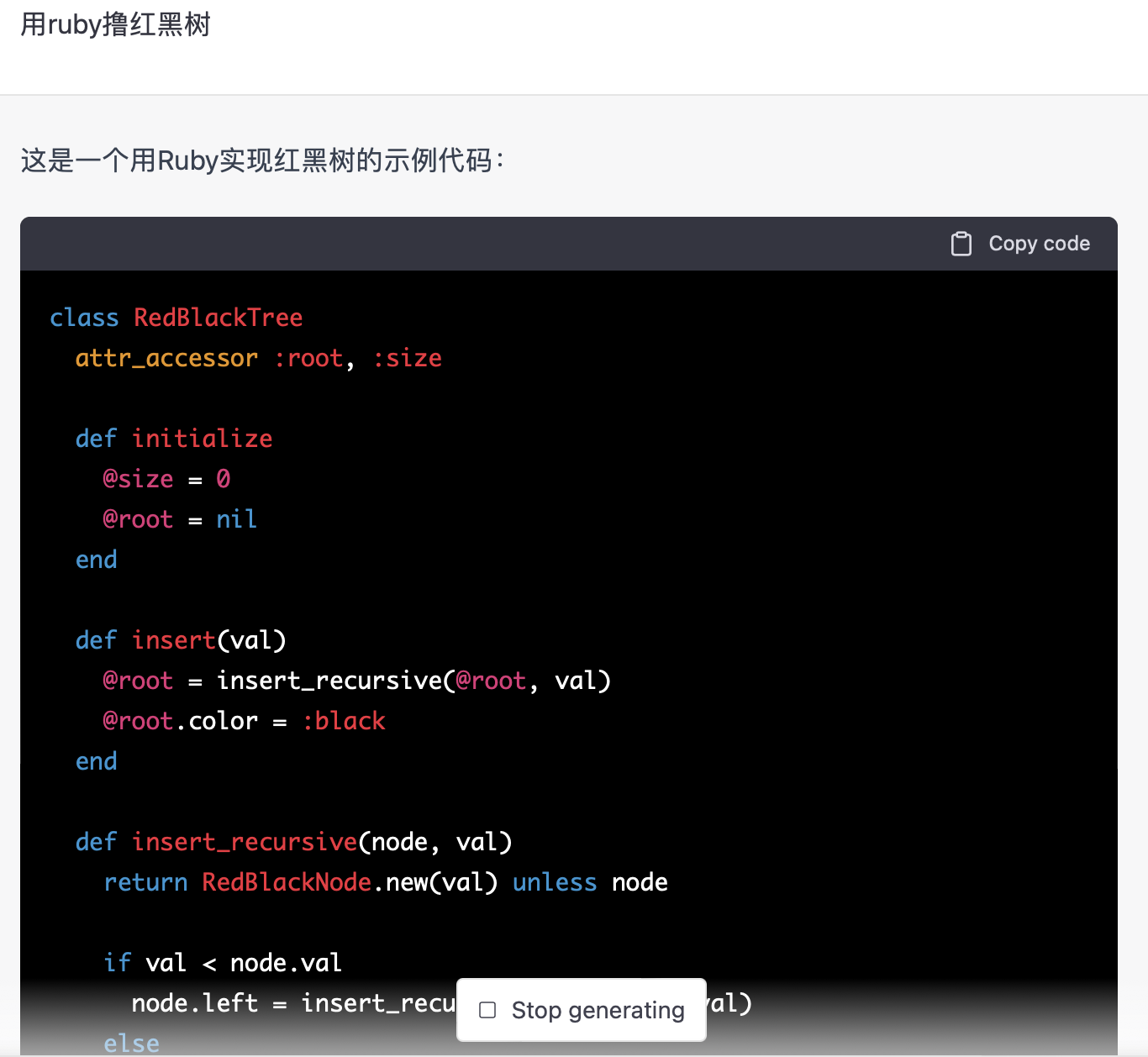Click the '@size = 0' line
This screenshot has width=1148, height=1057.
pyautogui.click(x=166, y=479)
